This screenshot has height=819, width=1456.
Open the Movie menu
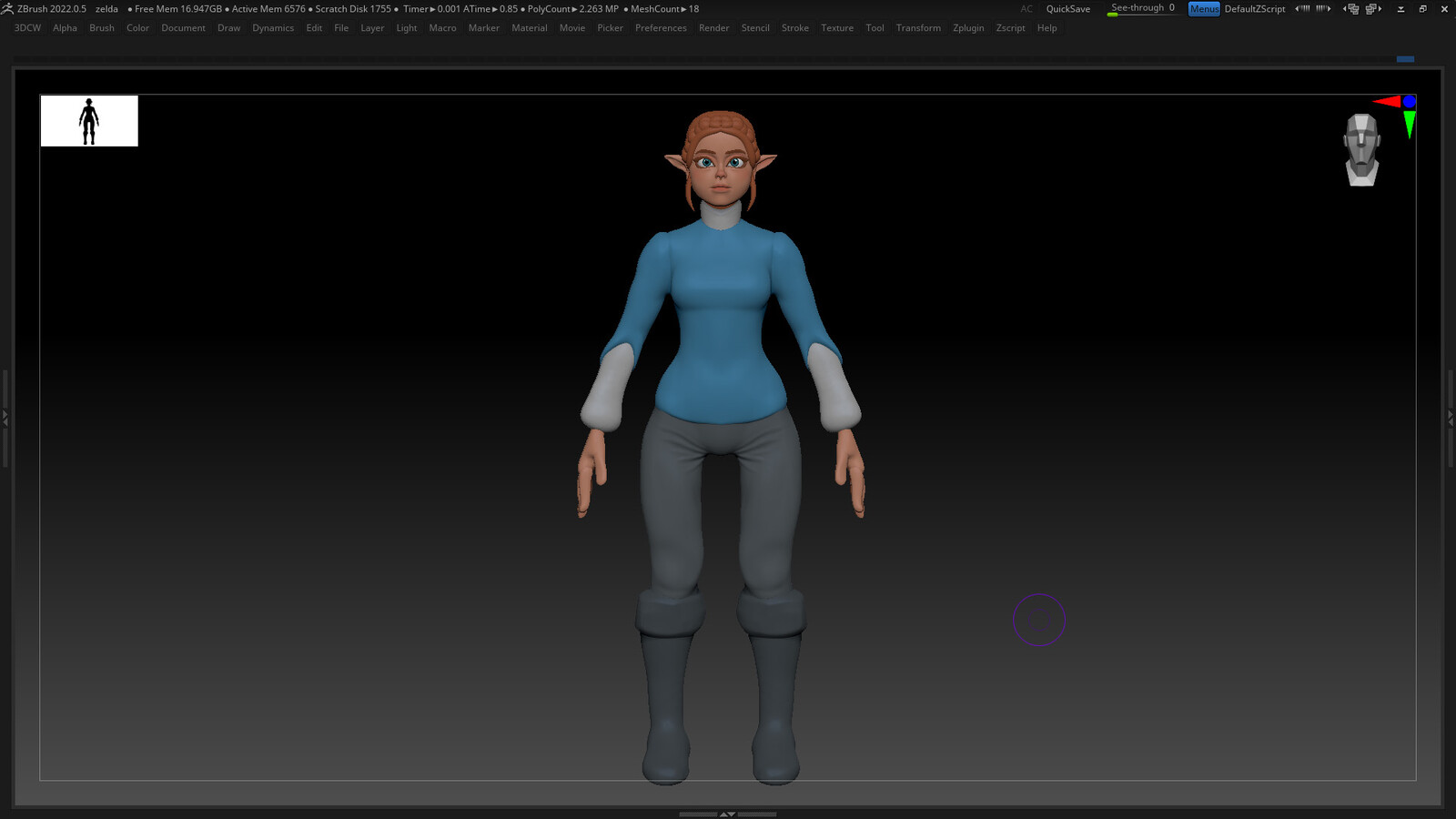pyautogui.click(x=571, y=28)
